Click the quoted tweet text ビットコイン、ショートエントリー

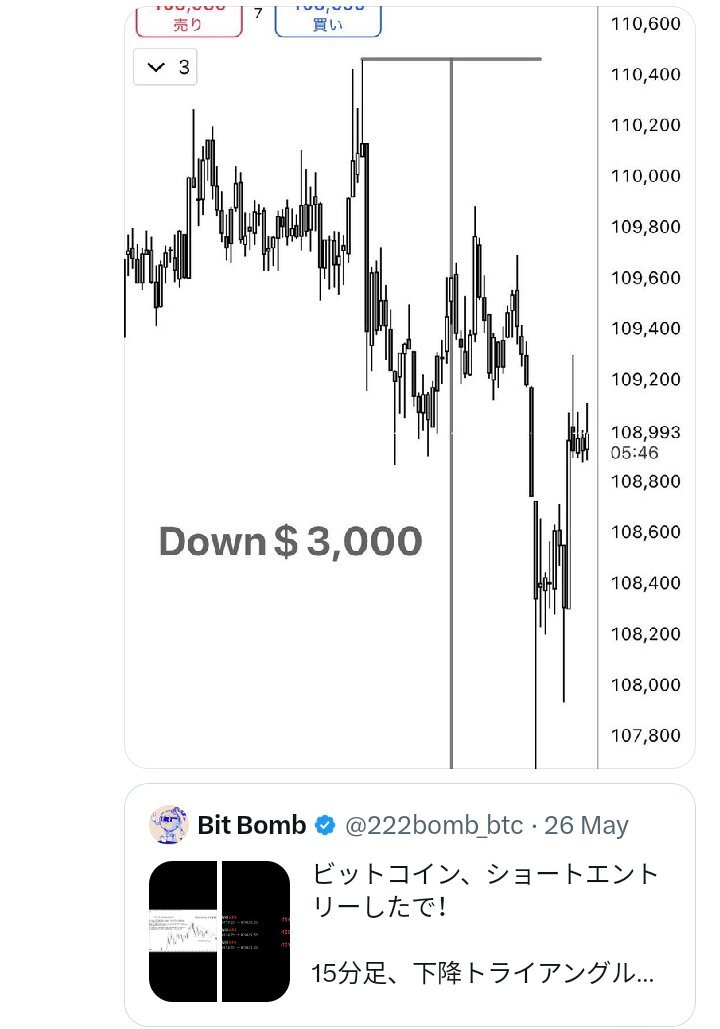[484, 891]
